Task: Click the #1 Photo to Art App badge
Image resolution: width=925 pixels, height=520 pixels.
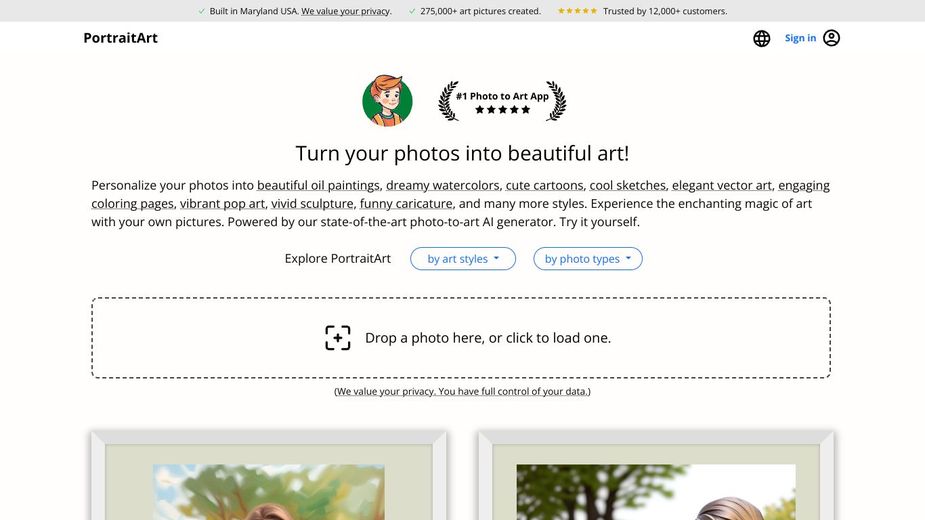Action: pos(502,101)
